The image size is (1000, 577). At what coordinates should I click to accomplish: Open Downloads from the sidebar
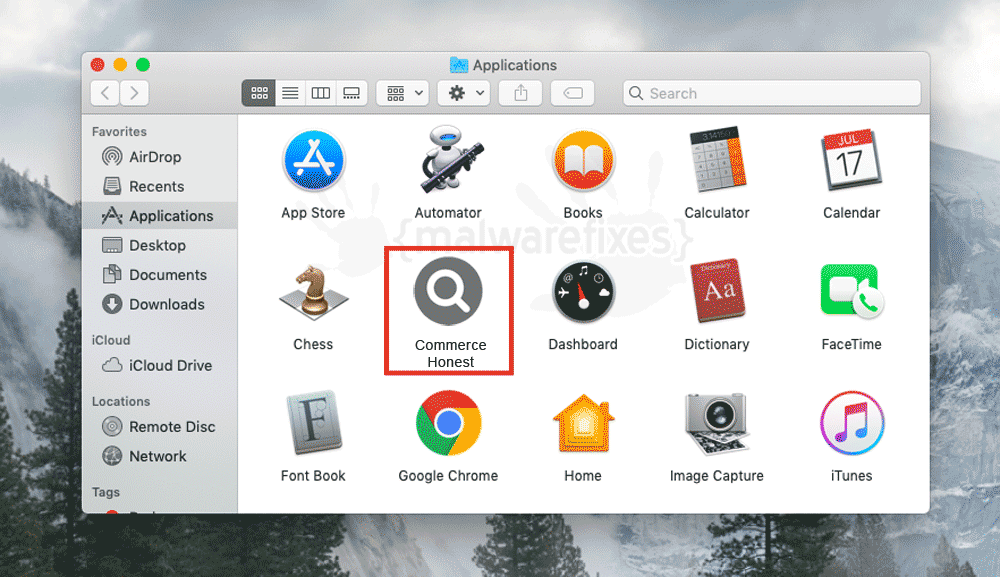tap(159, 304)
